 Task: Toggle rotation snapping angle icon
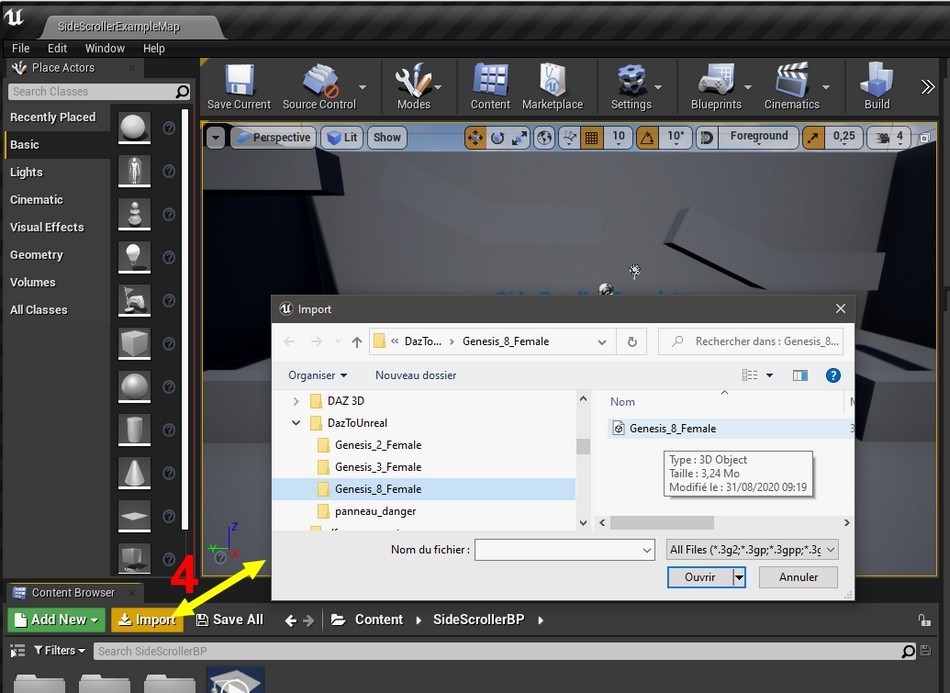pyautogui.click(x=647, y=138)
